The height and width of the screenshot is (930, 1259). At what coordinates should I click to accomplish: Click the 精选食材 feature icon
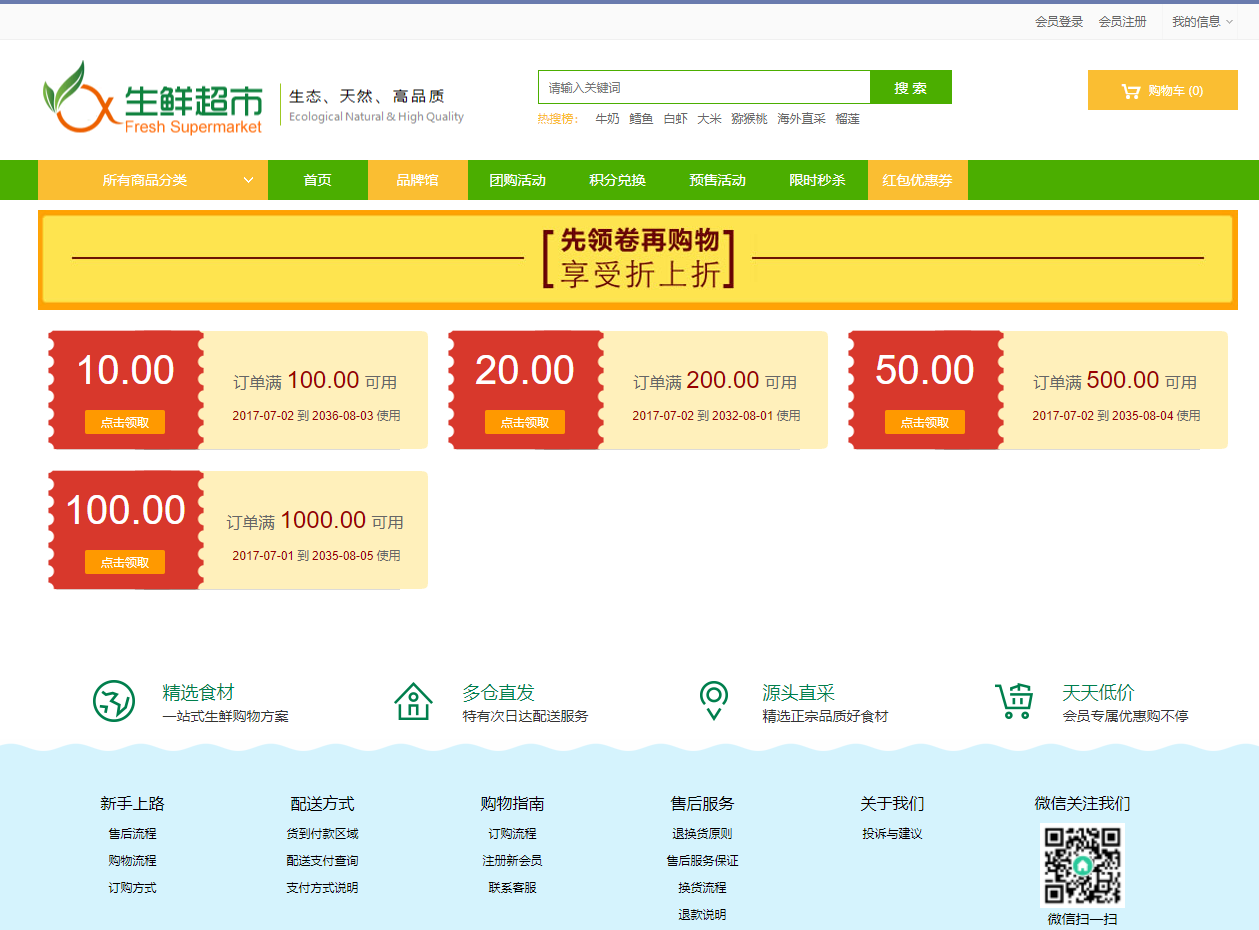coord(114,701)
